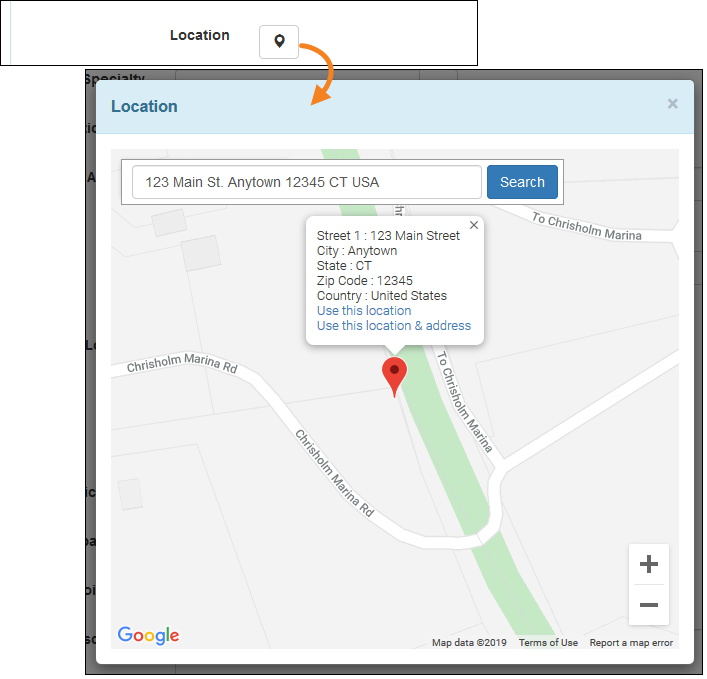Dismiss the address info popup
The height and width of the screenshot is (679, 707).
tap(474, 225)
